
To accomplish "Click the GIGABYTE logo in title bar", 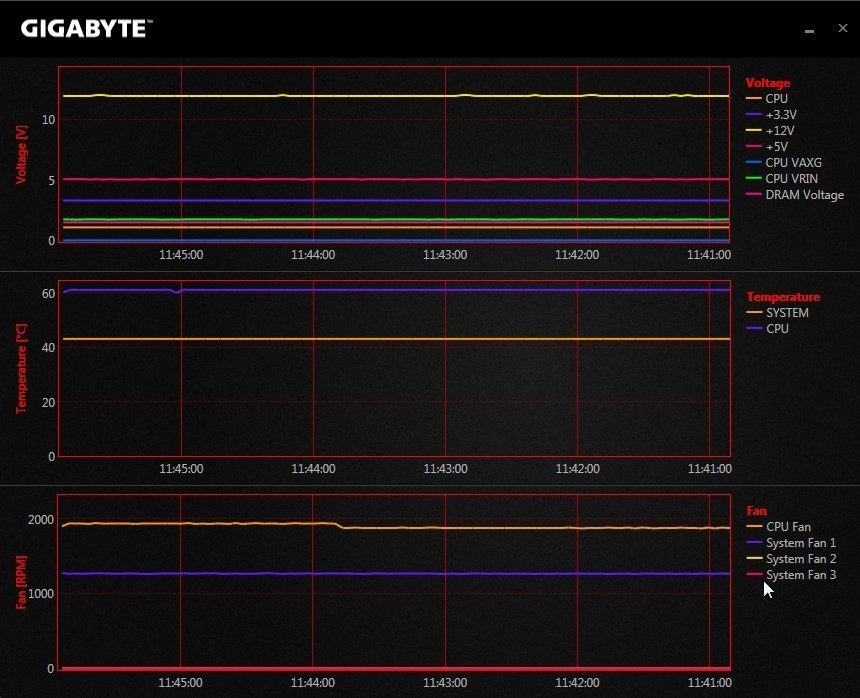I will tap(87, 29).
